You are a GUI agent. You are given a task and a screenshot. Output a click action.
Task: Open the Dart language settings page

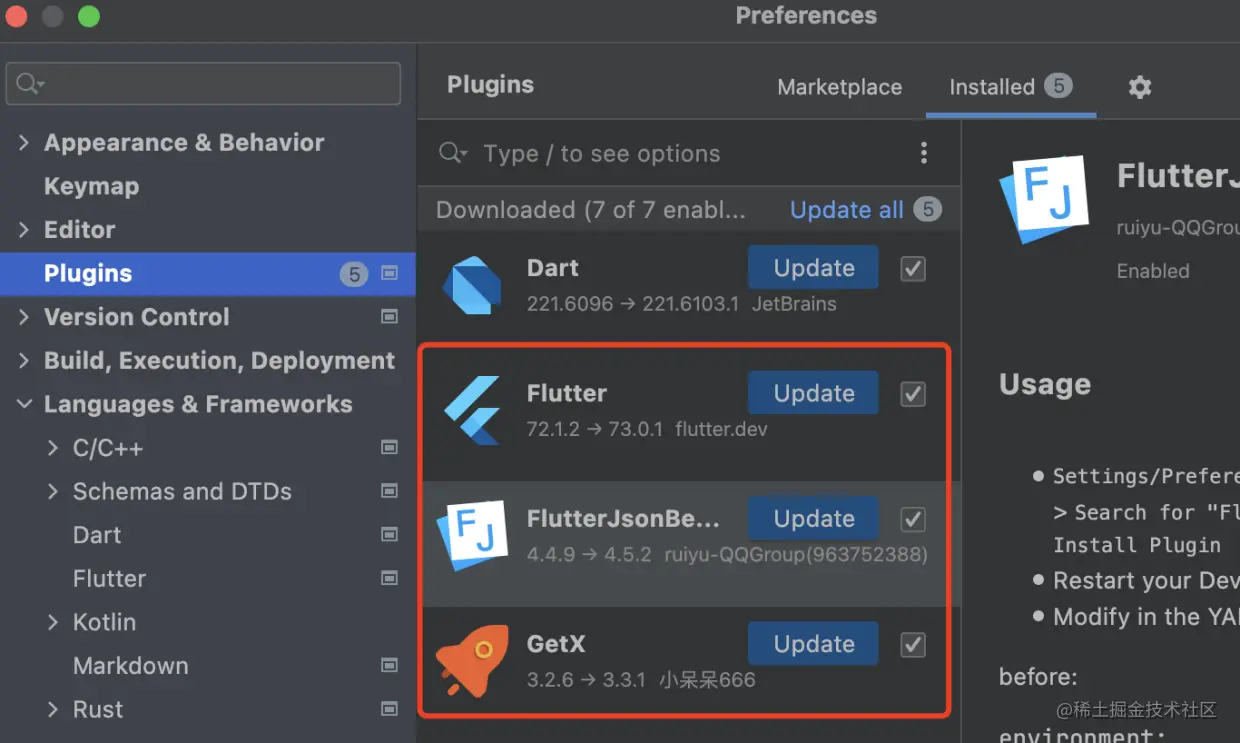pos(97,535)
